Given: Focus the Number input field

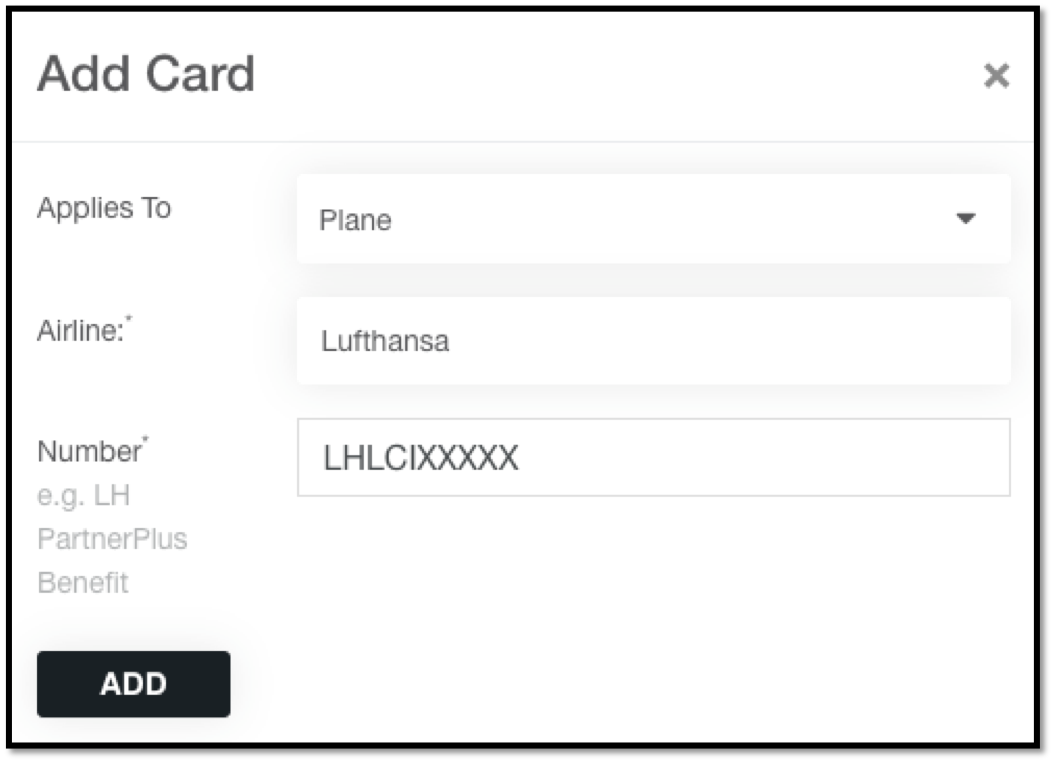Looking at the screenshot, I should click(x=653, y=457).
